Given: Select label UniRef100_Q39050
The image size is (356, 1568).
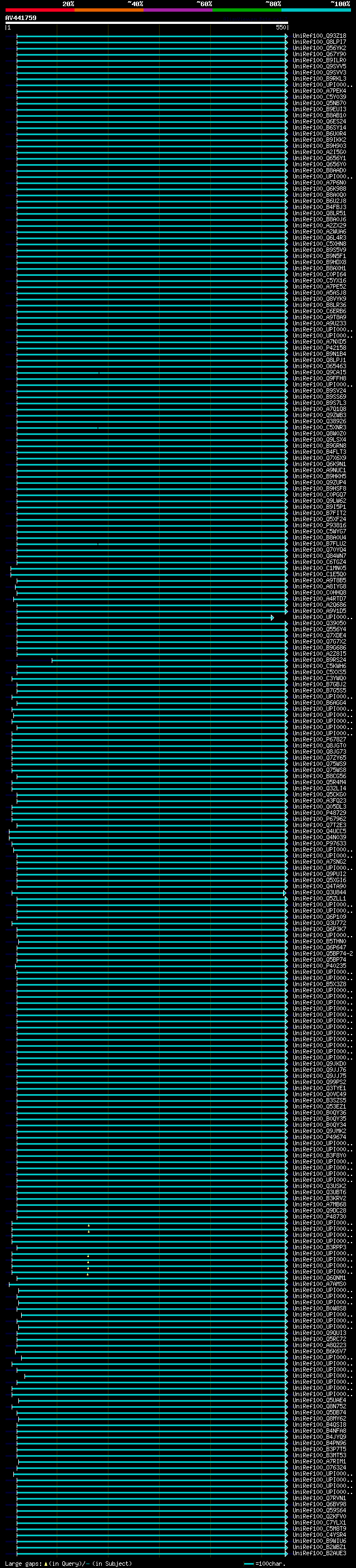Looking at the screenshot, I should coord(319,624).
